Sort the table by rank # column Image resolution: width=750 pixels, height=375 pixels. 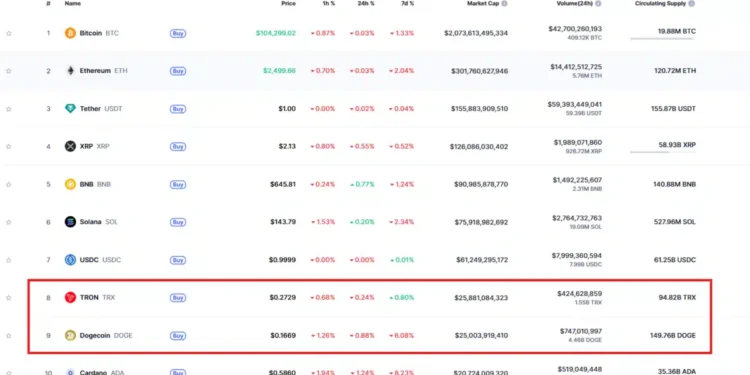tap(48, 3)
